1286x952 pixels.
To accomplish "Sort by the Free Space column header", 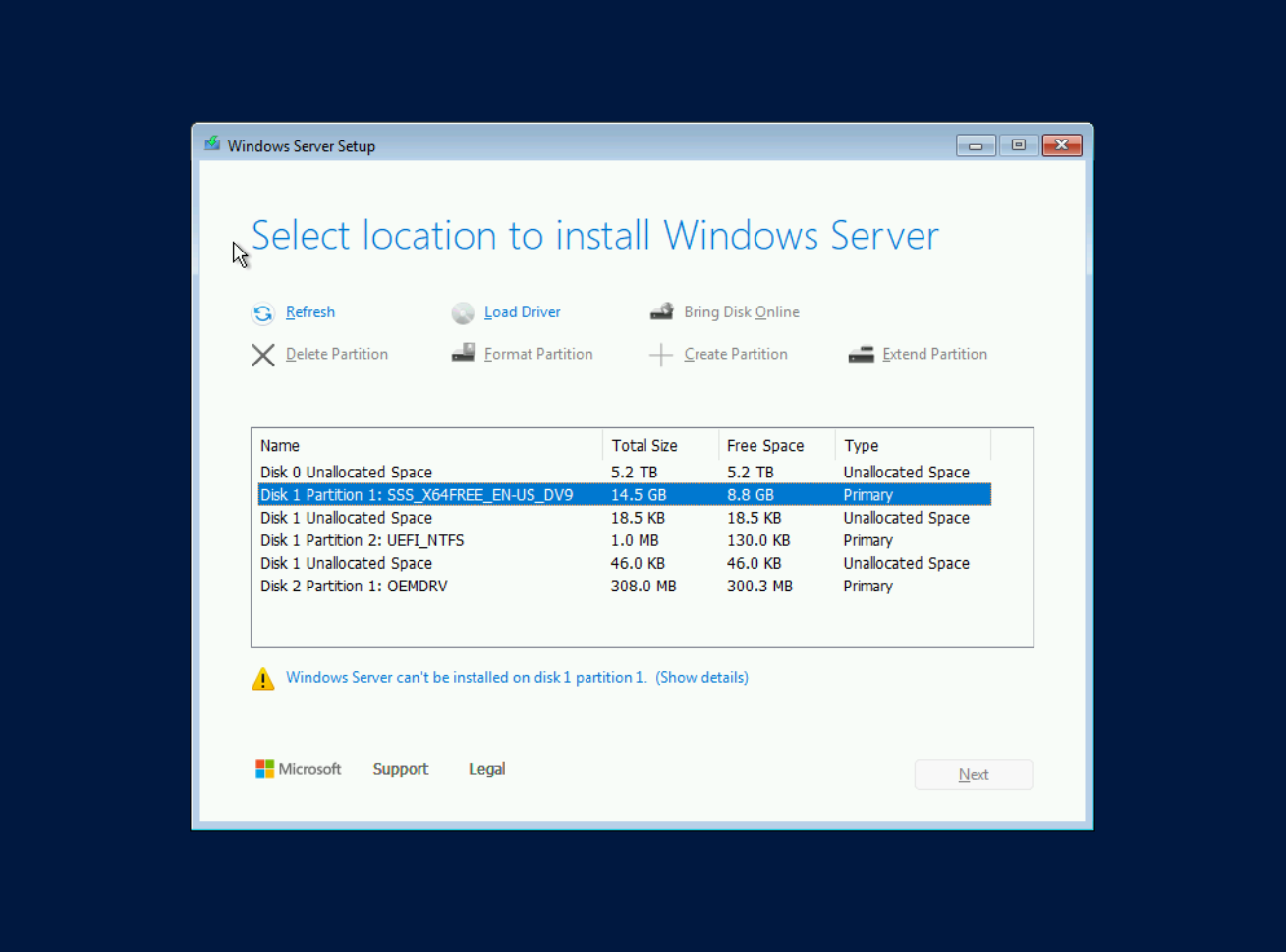I will point(776,445).
